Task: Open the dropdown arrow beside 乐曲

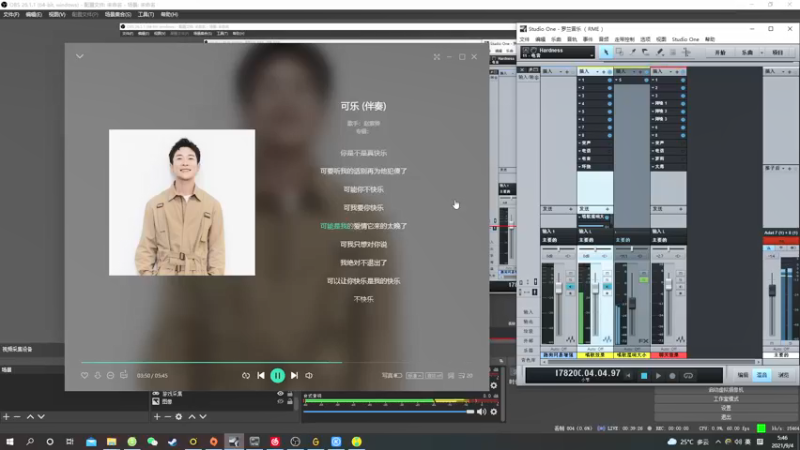Action: (762, 53)
